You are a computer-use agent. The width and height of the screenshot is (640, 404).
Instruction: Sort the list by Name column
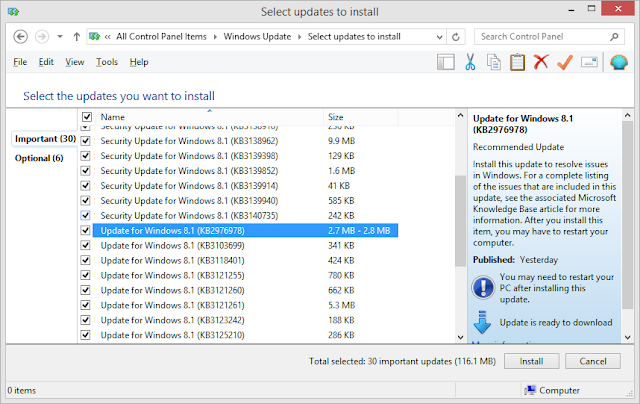point(209,117)
